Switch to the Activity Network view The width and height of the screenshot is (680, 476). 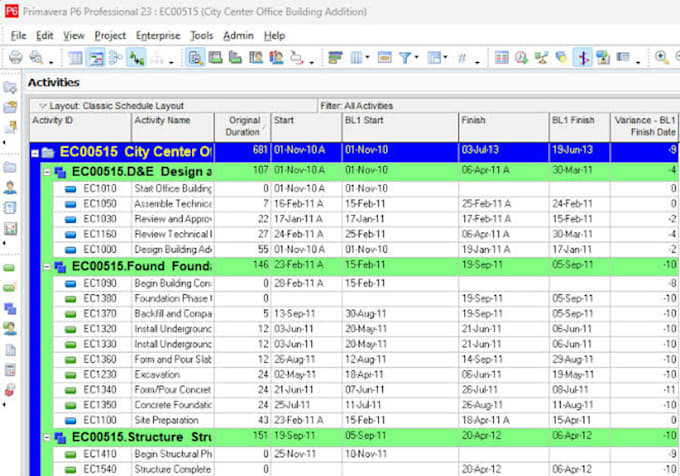point(115,58)
